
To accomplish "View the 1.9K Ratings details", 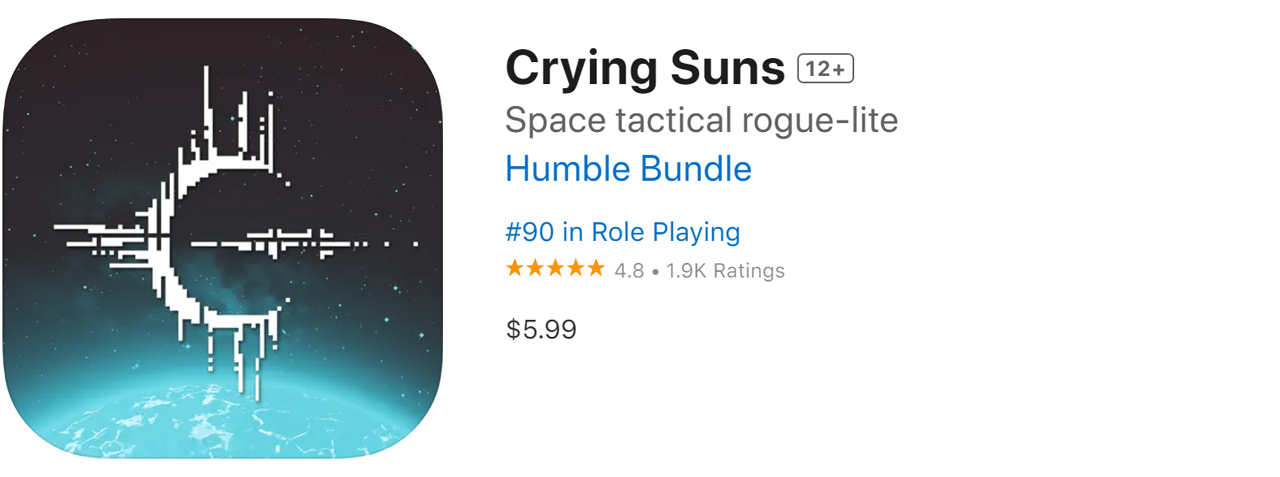I will (725, 271).
